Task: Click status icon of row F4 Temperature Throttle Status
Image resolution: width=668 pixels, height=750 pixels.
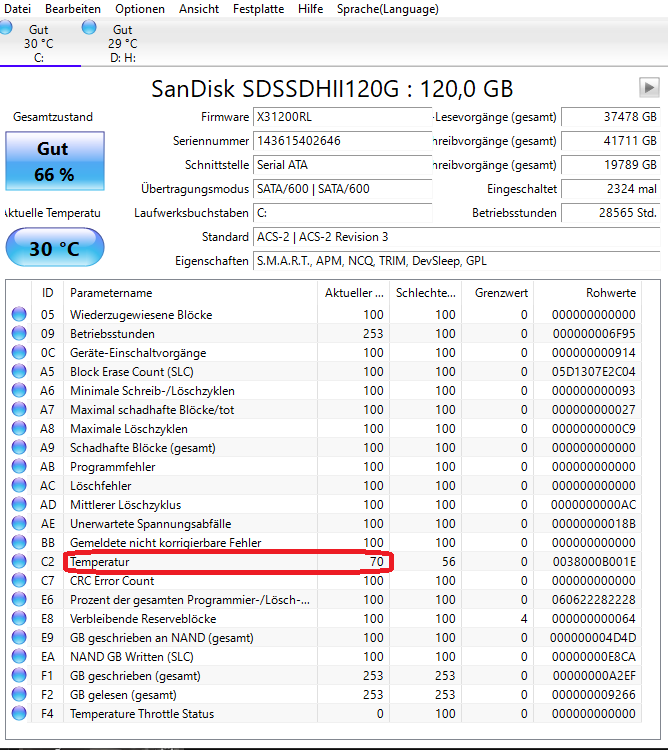Action: click(x=19, y=714)
